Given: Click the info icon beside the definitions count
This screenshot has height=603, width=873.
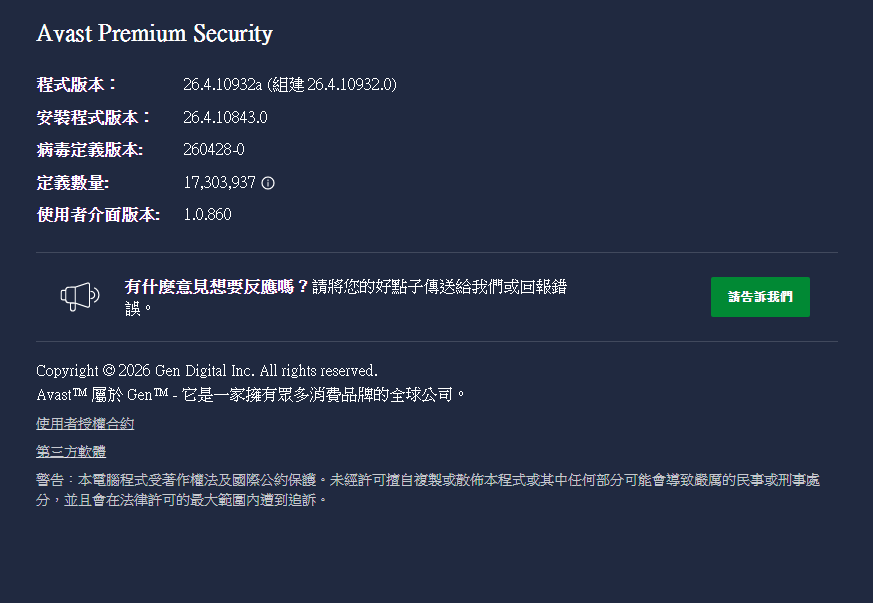Looking at the screenshot, I should click(x=268, y=183).
